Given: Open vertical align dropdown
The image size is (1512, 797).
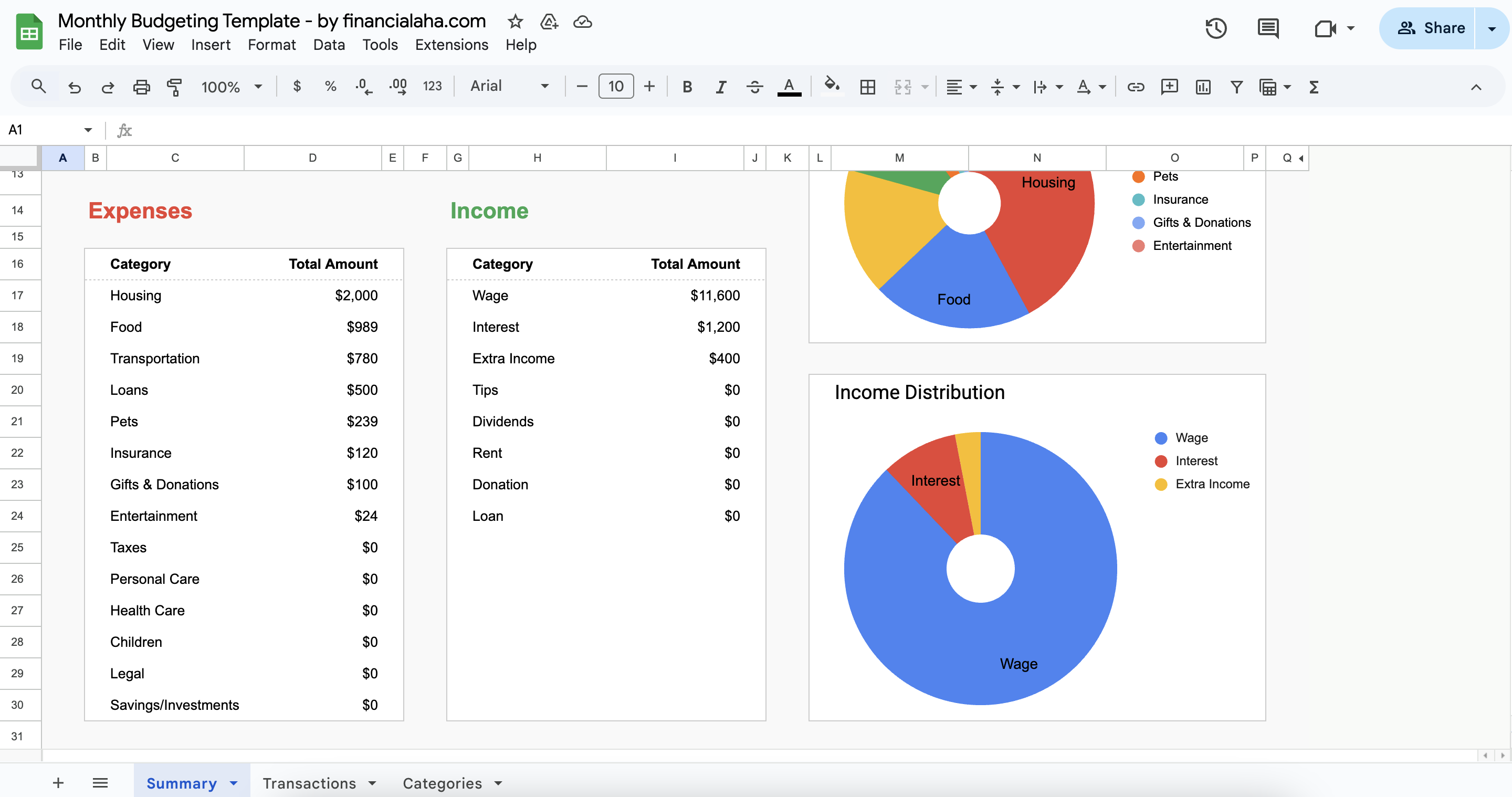Looking at the screenshot, I should 1004,87.
